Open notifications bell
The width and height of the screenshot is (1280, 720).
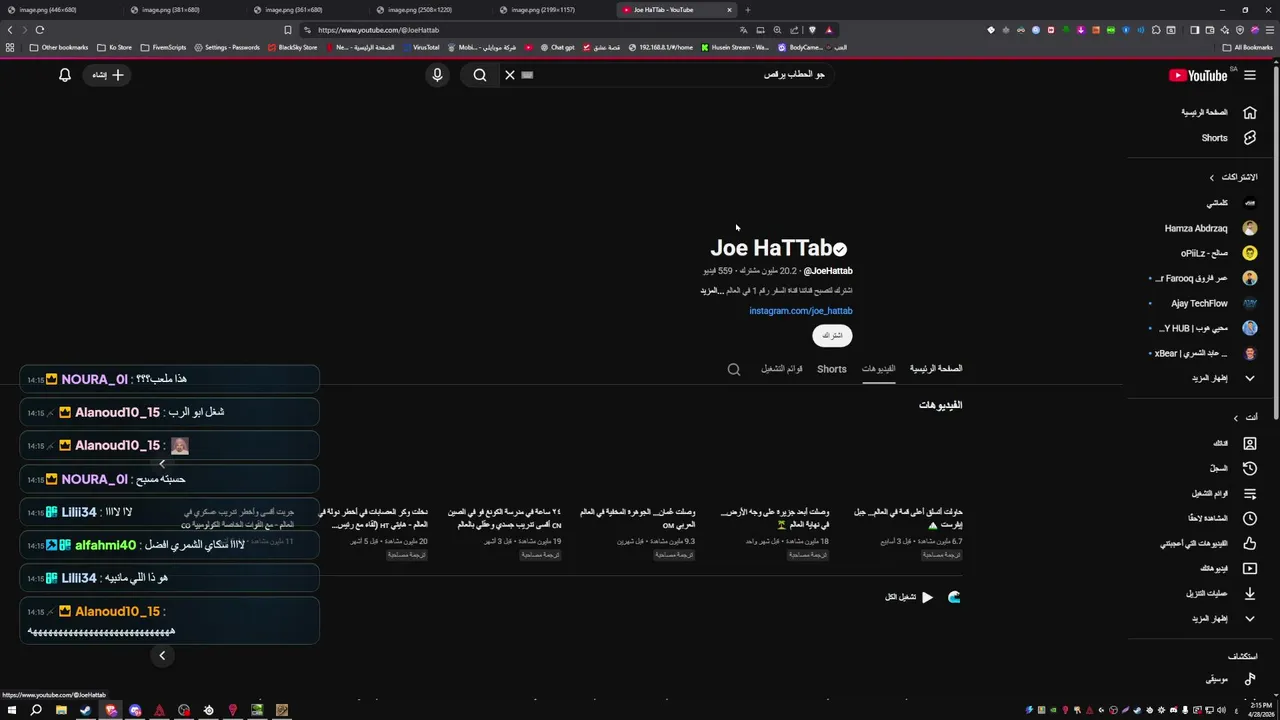coord(65,75)
